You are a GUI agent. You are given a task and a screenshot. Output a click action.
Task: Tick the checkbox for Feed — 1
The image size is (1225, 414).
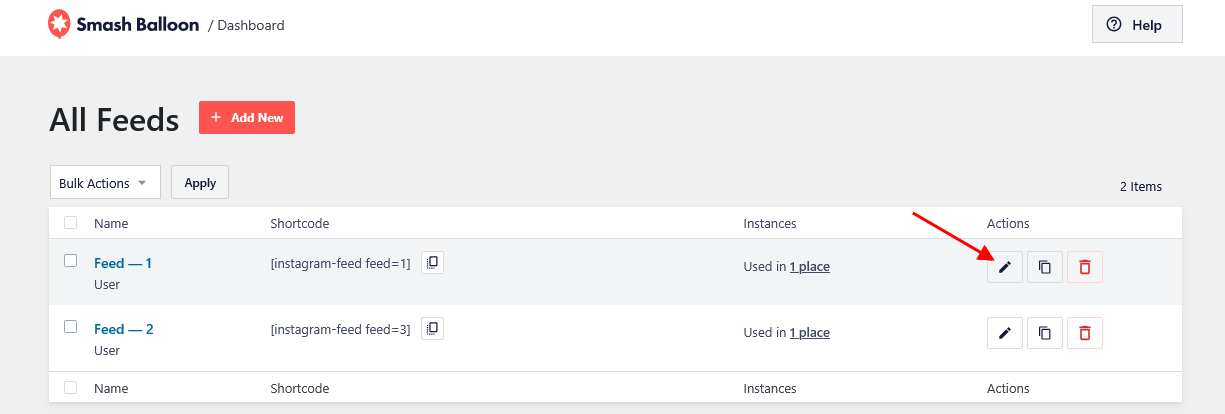tap(70, 260)
